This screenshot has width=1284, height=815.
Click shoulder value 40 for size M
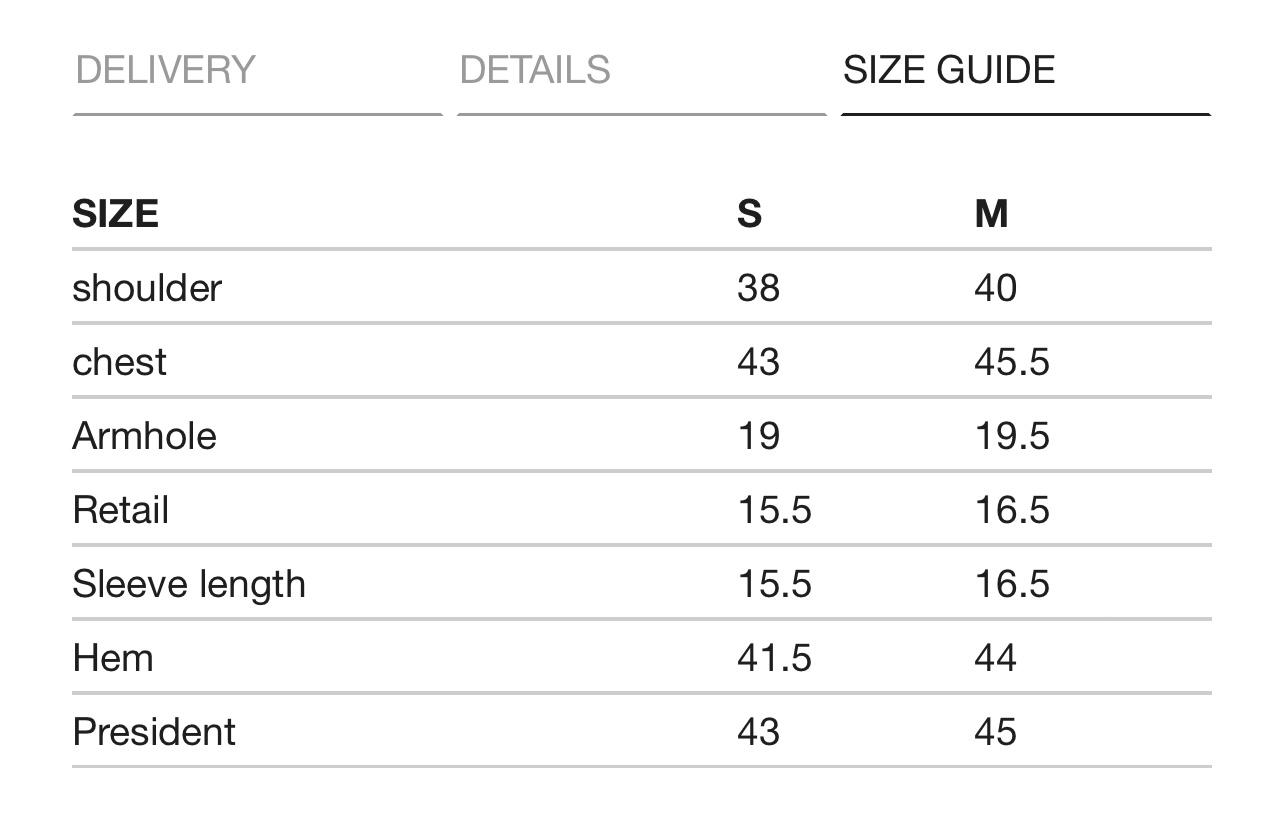click(995, 288)
